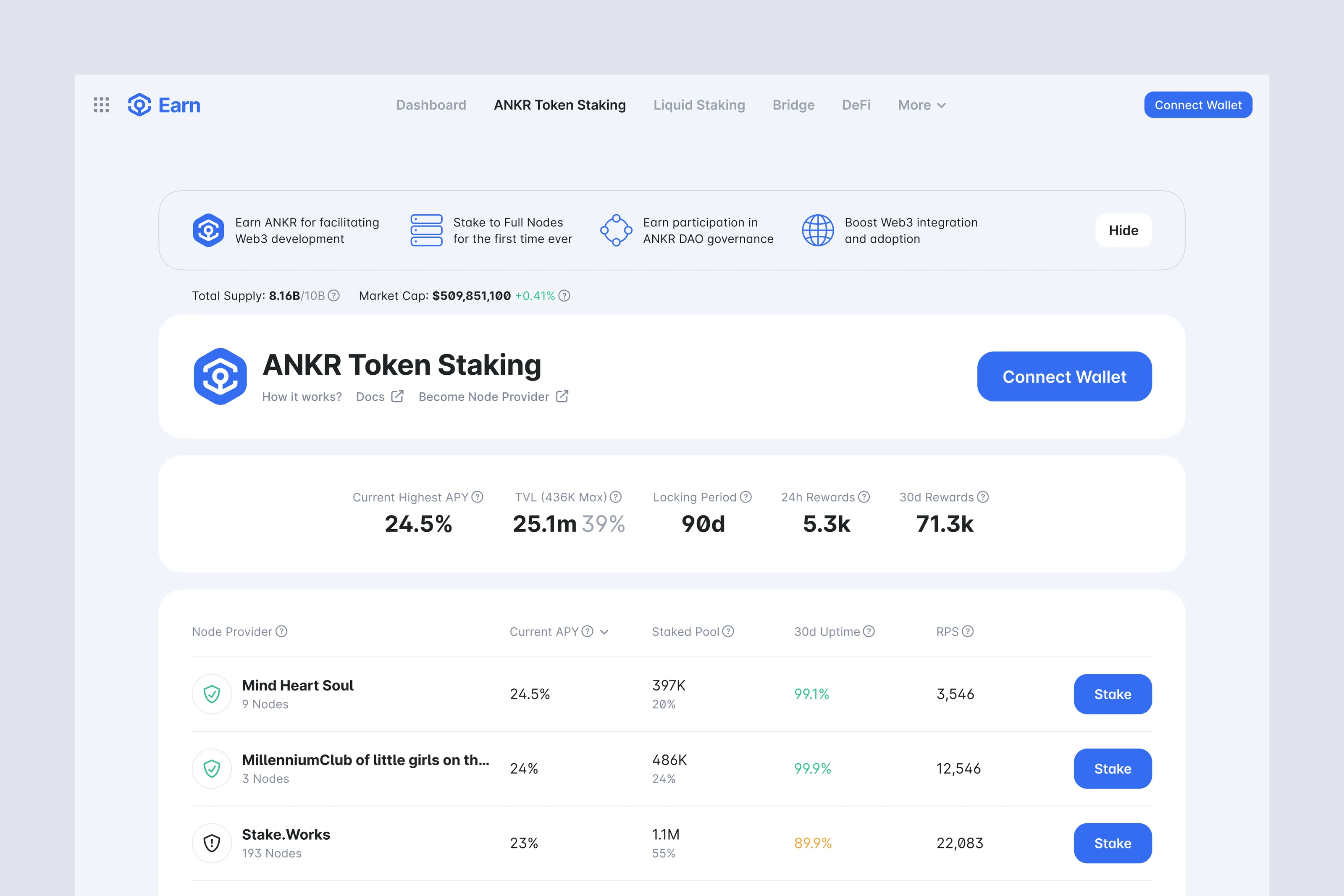1344x896 pixels.
Task: Show 30d Uptime column help icon
Action: point(869,631)
